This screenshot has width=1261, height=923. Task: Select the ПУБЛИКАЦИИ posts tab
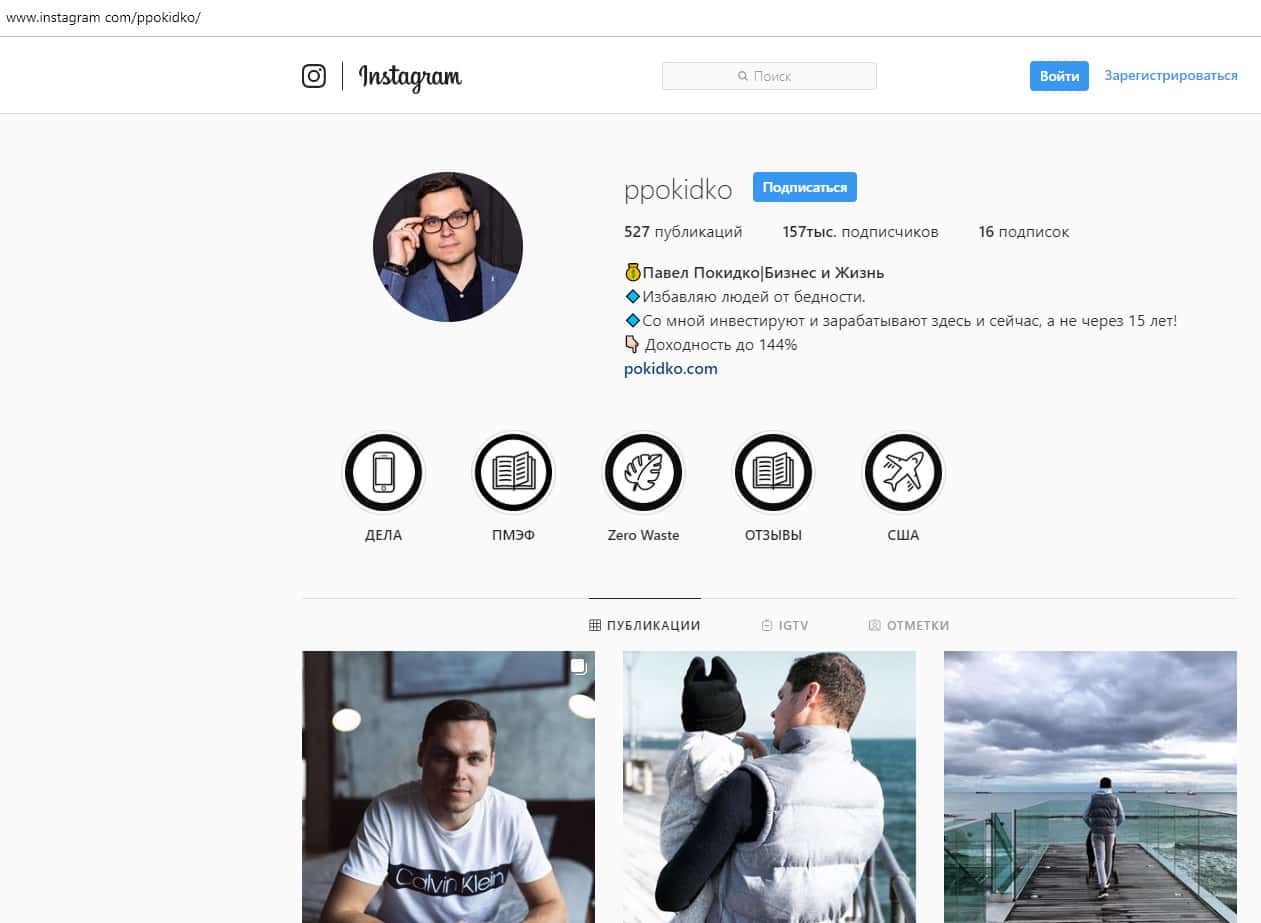point(645,625)
